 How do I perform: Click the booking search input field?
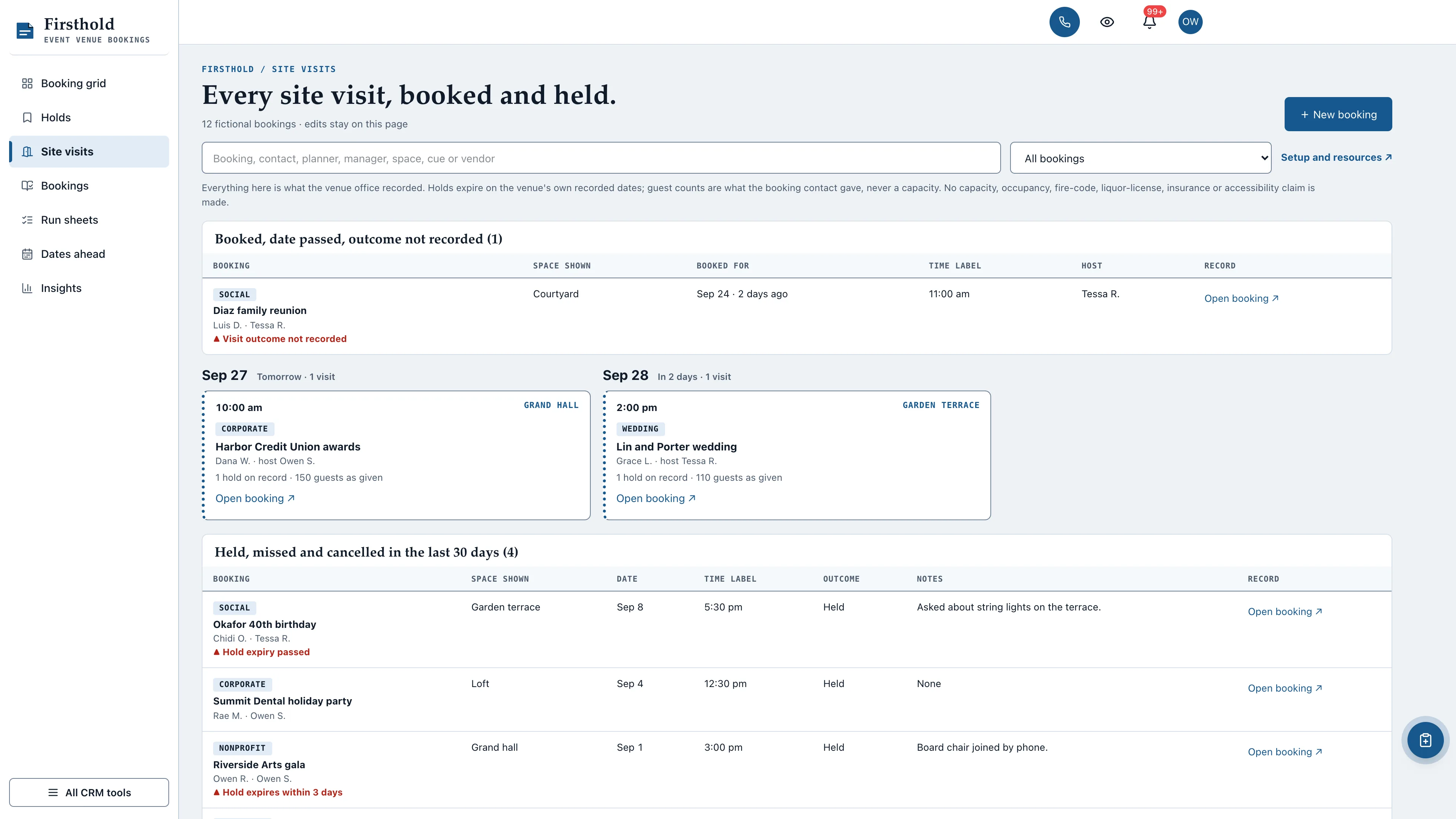(601, 158)
